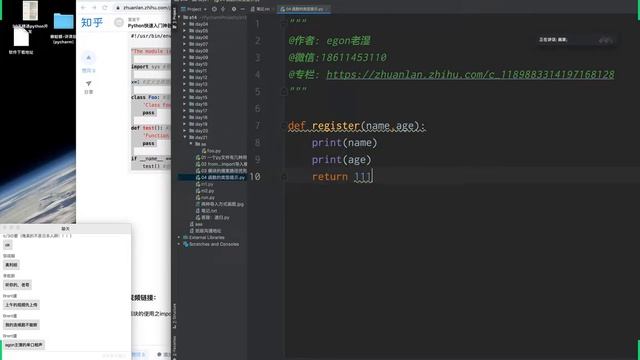Select the day14 folder row
Viewport: 640px width, 360px height.
(212, 91)
